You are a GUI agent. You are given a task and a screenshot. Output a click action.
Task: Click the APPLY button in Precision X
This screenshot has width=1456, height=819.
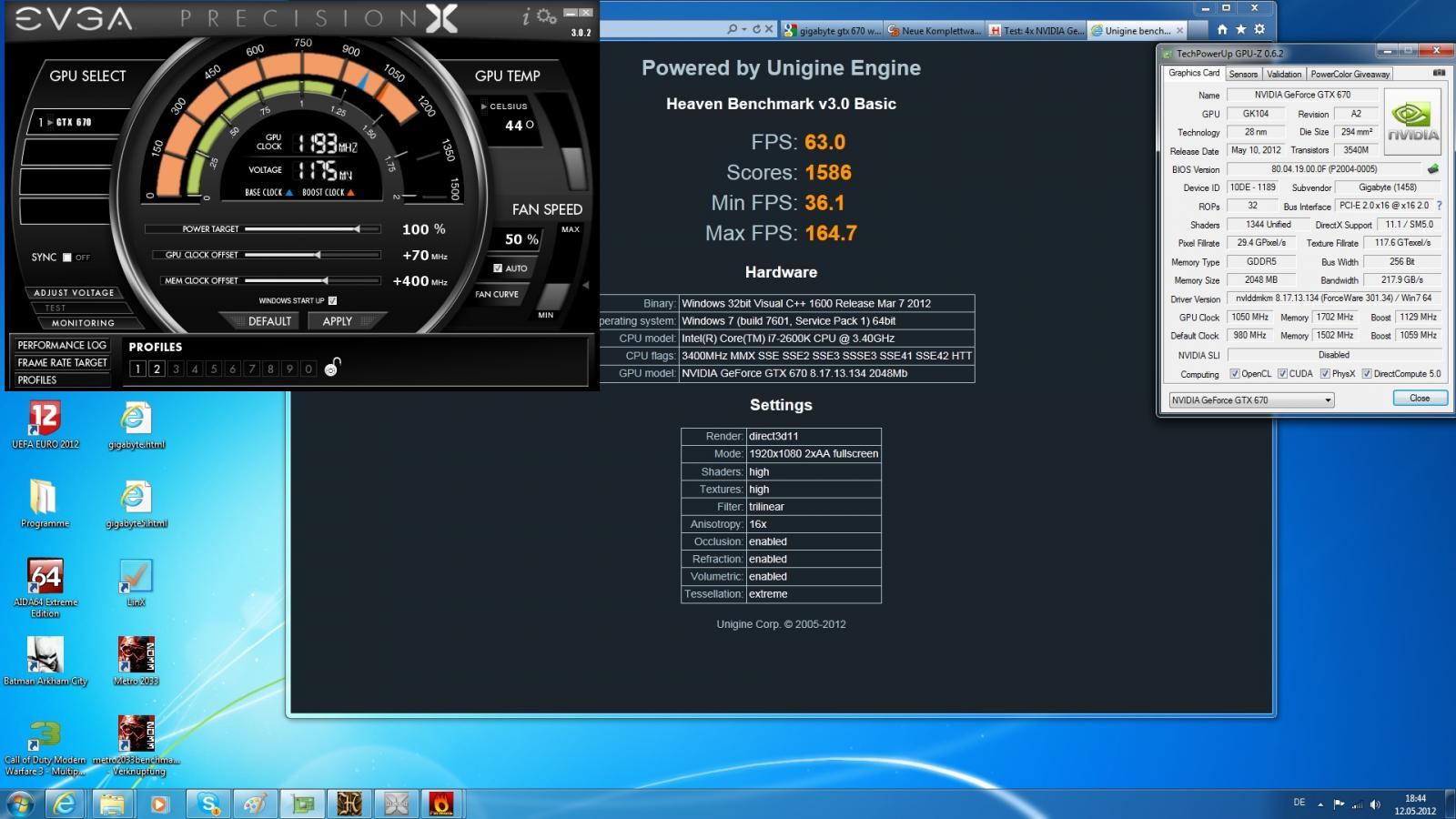click(x=337, y=321)
